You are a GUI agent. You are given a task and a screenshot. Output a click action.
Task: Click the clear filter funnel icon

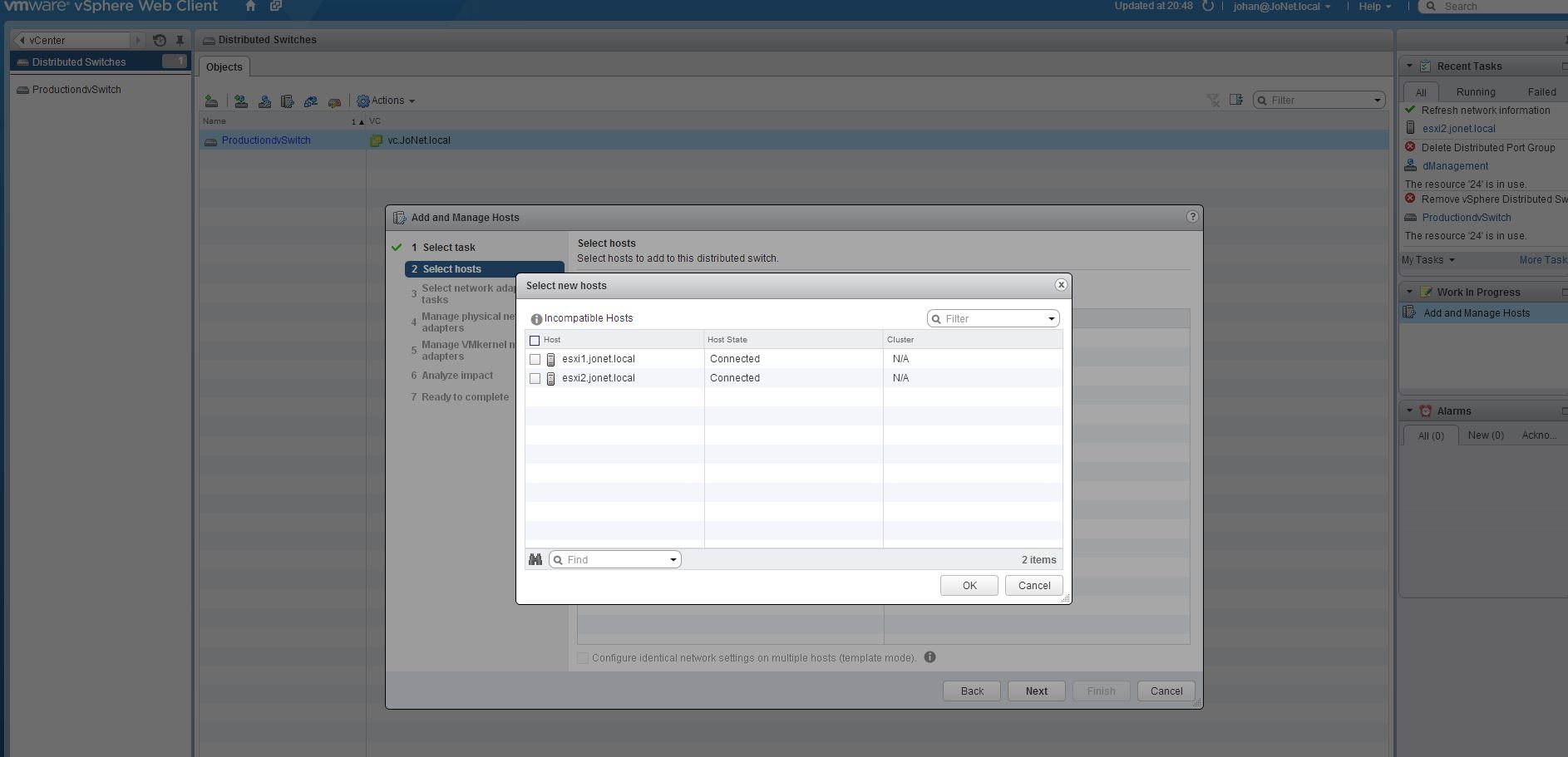click(x=1213, y=101)
